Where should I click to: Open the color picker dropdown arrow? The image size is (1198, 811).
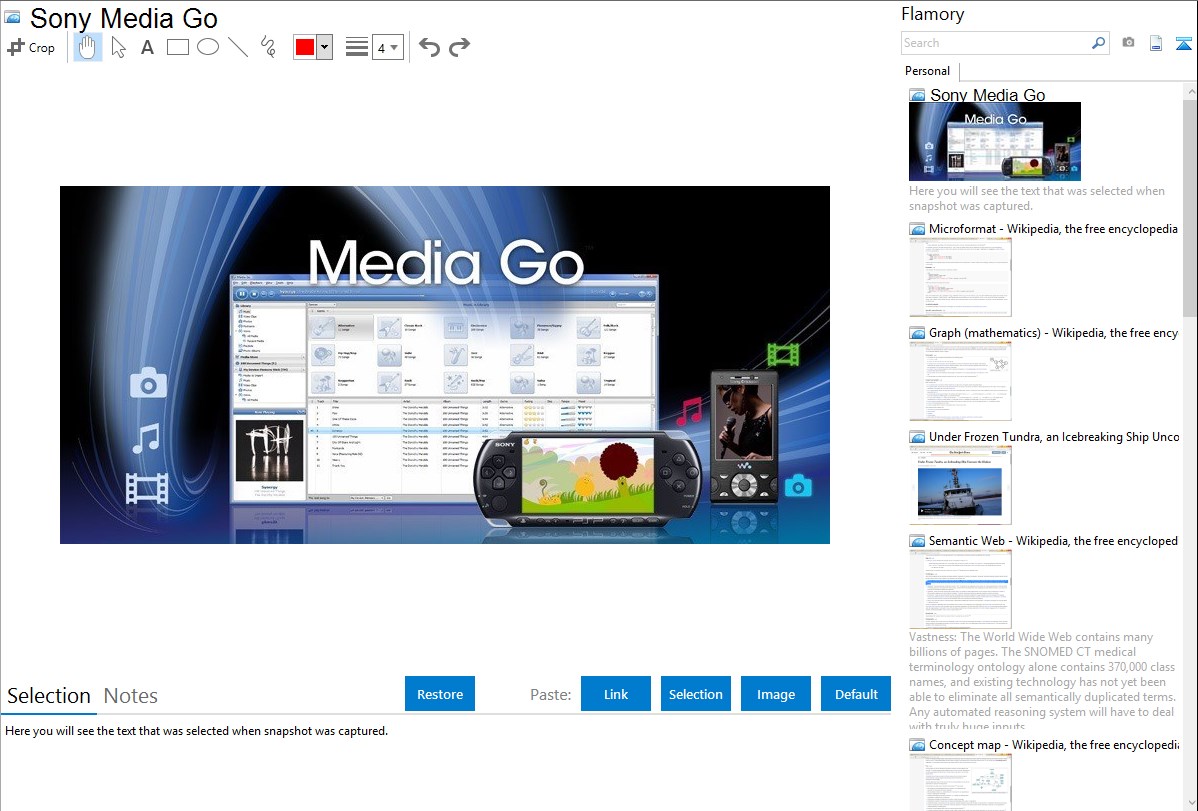324,47
